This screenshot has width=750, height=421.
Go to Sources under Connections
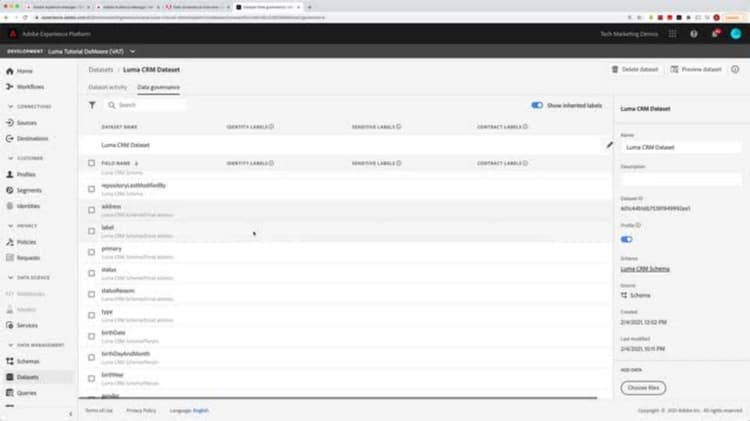coord(22,123)
